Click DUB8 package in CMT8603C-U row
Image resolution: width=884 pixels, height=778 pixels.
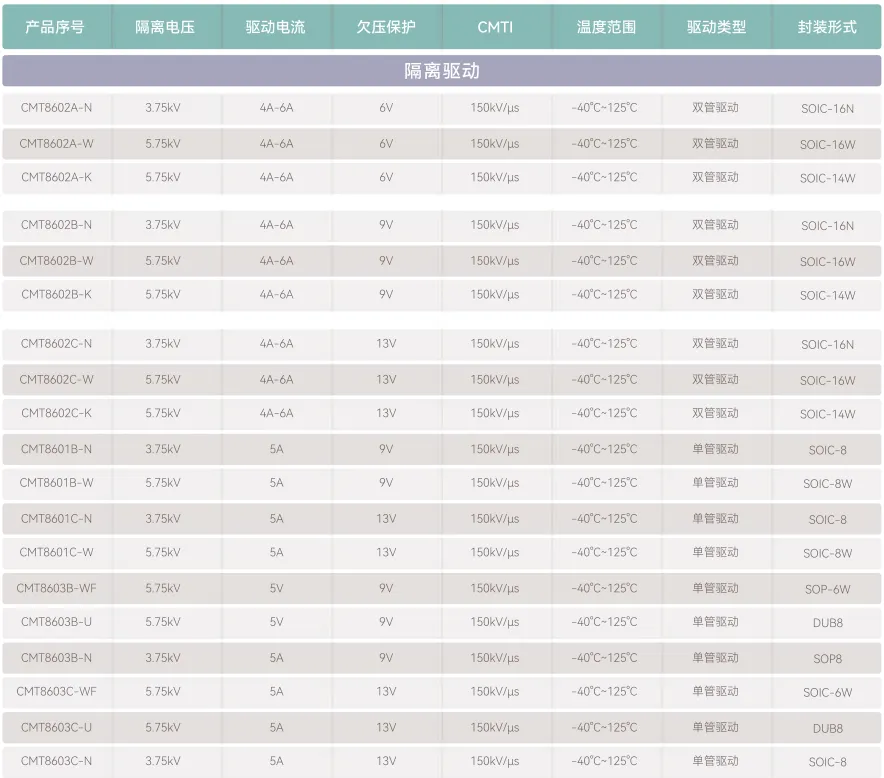pos(828,728)
